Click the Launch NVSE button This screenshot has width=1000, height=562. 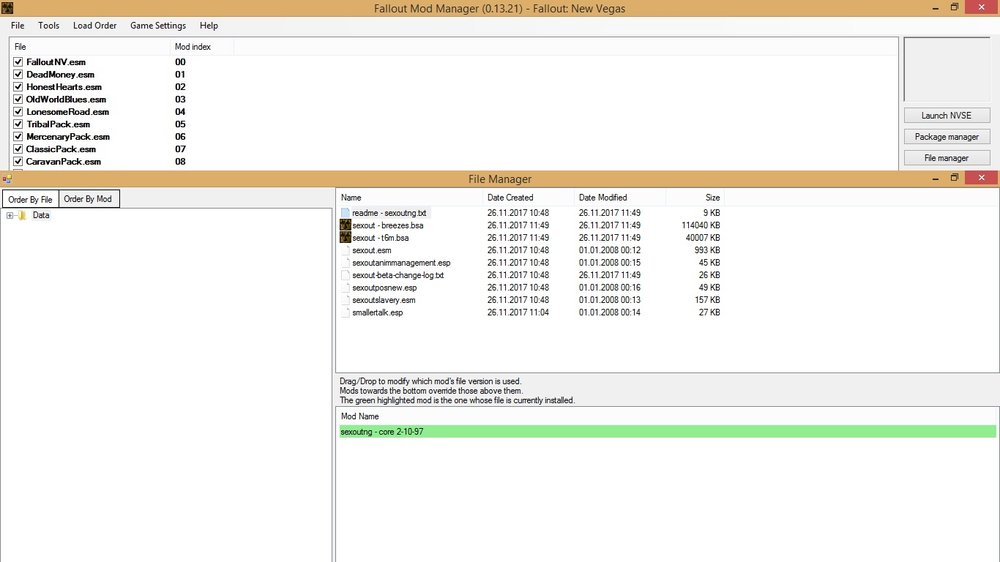pos(946,115)
